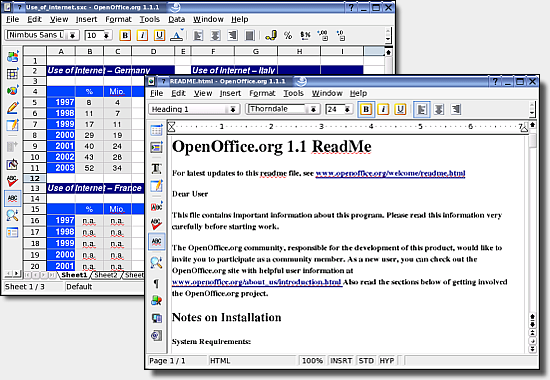Screen dimensions: 550x380
Task: Select the Sheet1 tab
Action: (x=74, y=275)
